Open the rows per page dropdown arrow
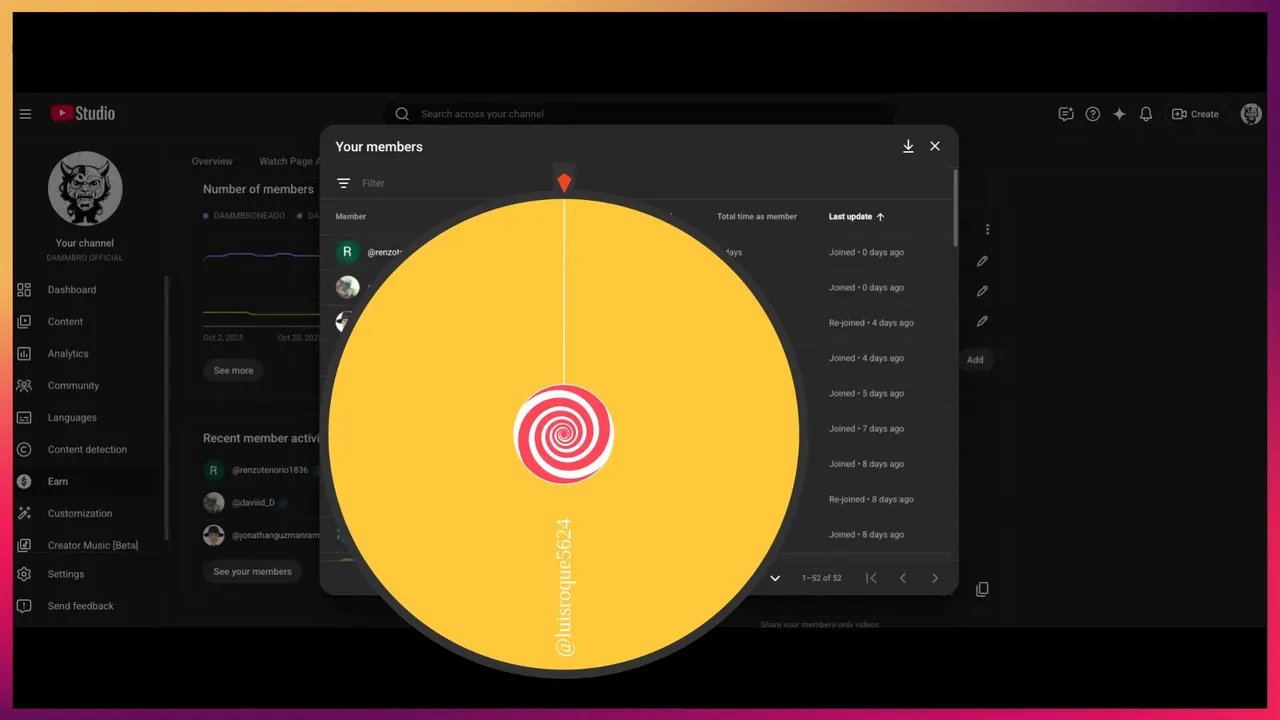Image resolution: width=1280 pixels, height=720 pixels. pyautogui.click(x=775, y=578)
